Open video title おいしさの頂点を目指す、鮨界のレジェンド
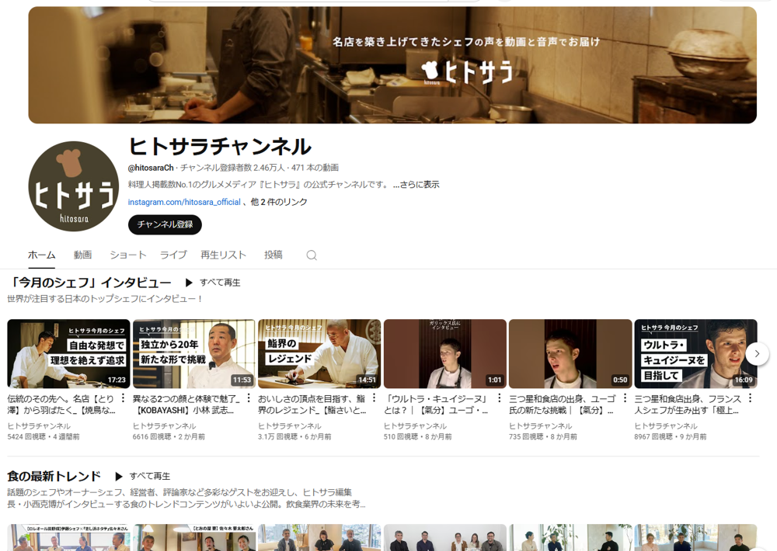The image size is (777, 551). click(x=313, y=404)
